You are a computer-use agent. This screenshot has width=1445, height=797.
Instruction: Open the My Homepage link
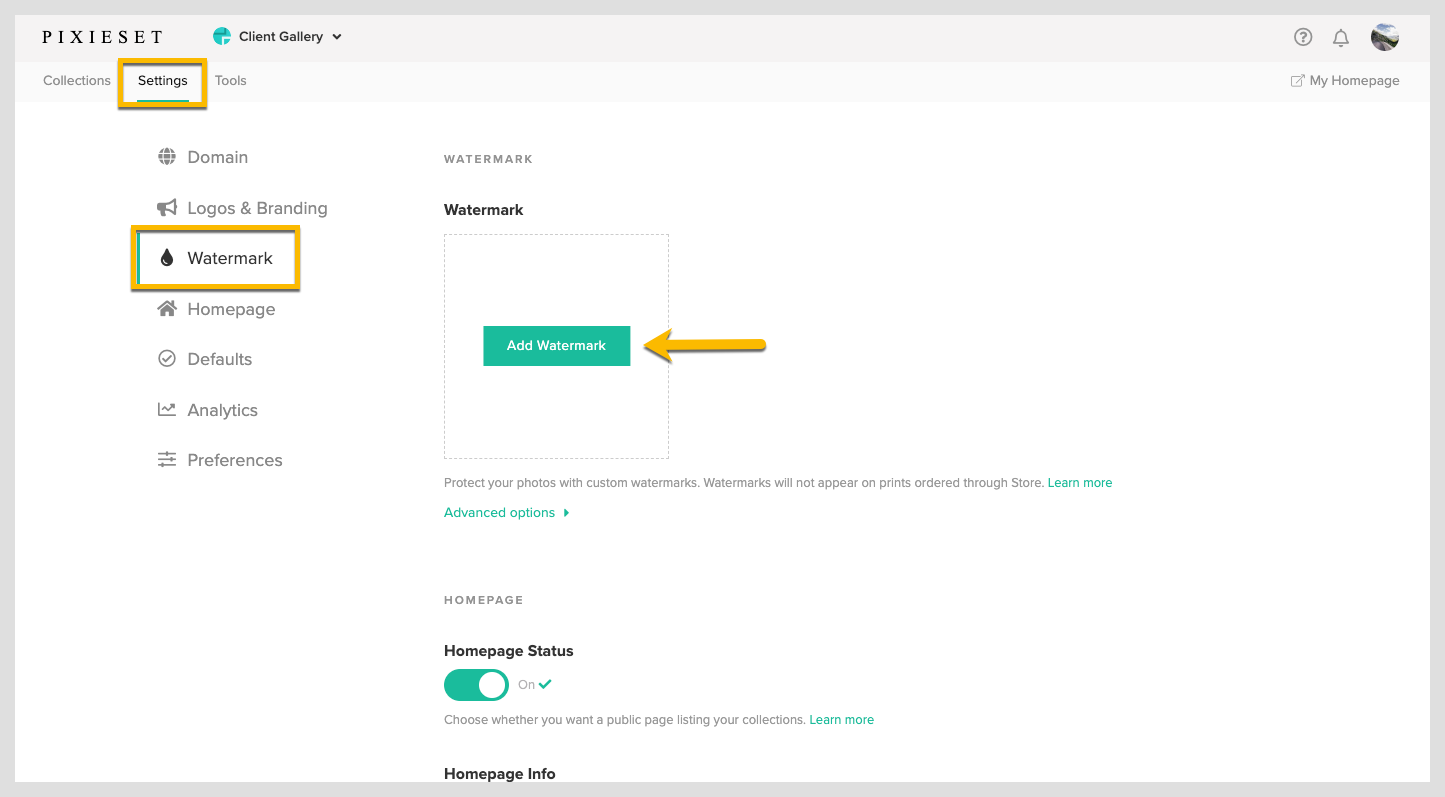coord(1345,81)
